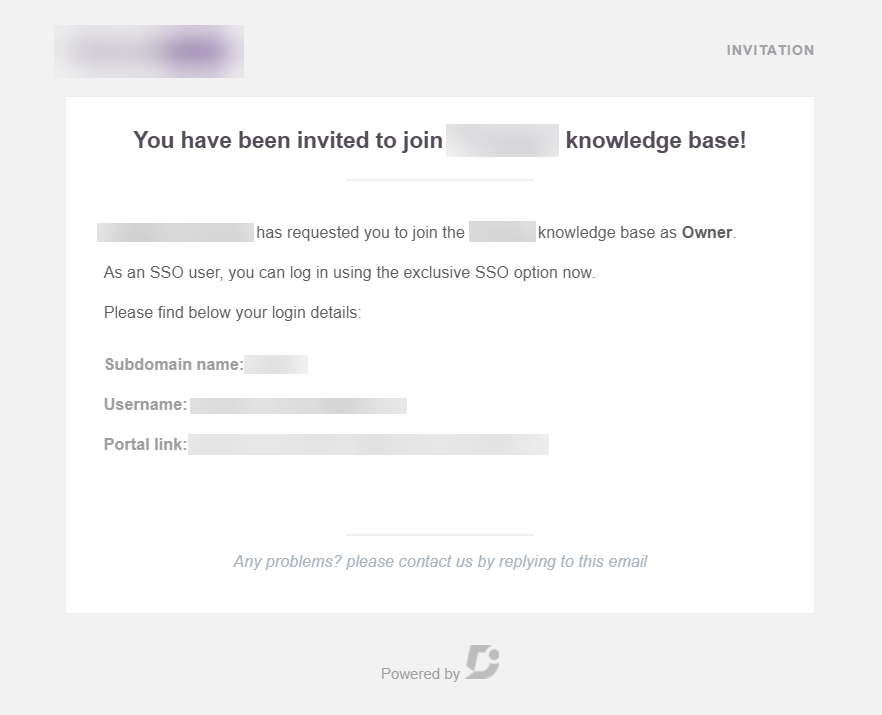Click the blurred company logo in the header

(149, 51)
